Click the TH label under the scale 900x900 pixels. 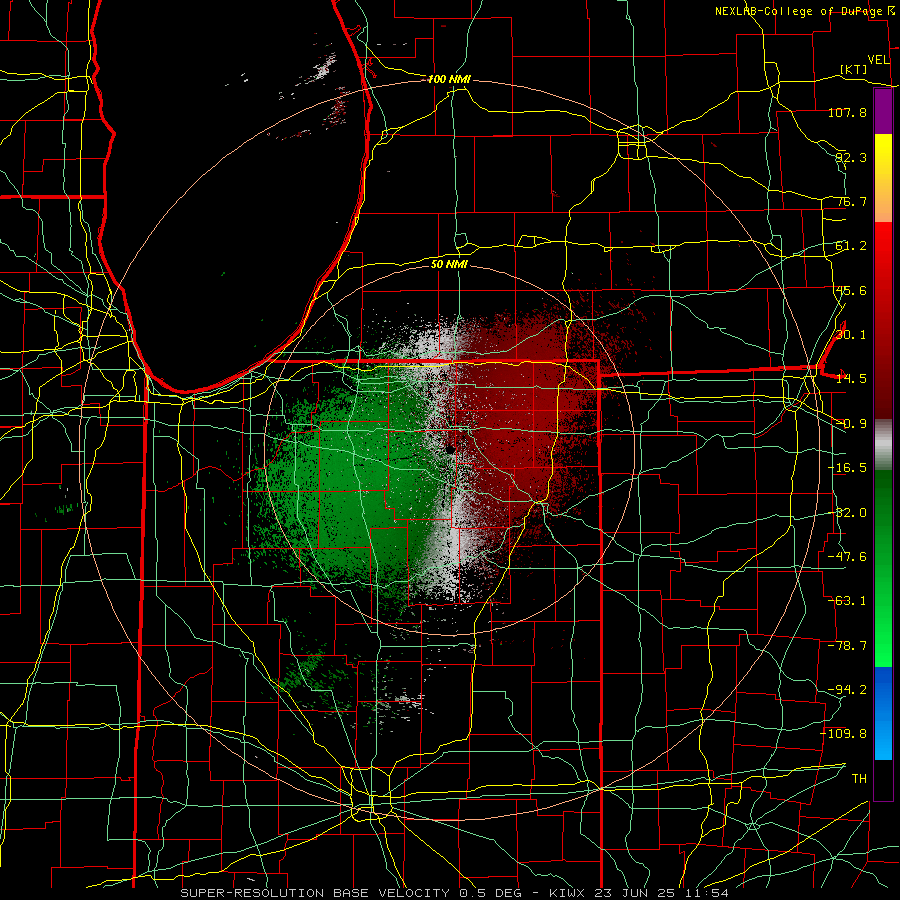click(859, 779)
